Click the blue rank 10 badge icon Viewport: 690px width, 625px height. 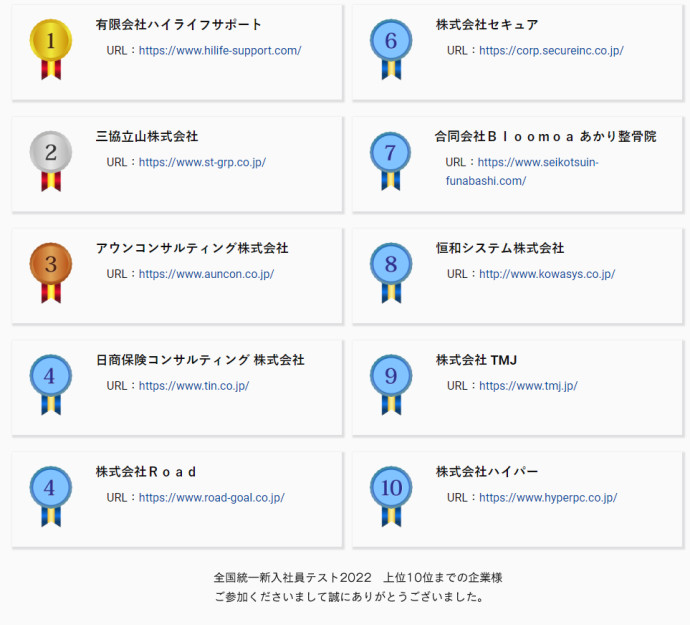[x=391, y=496]
